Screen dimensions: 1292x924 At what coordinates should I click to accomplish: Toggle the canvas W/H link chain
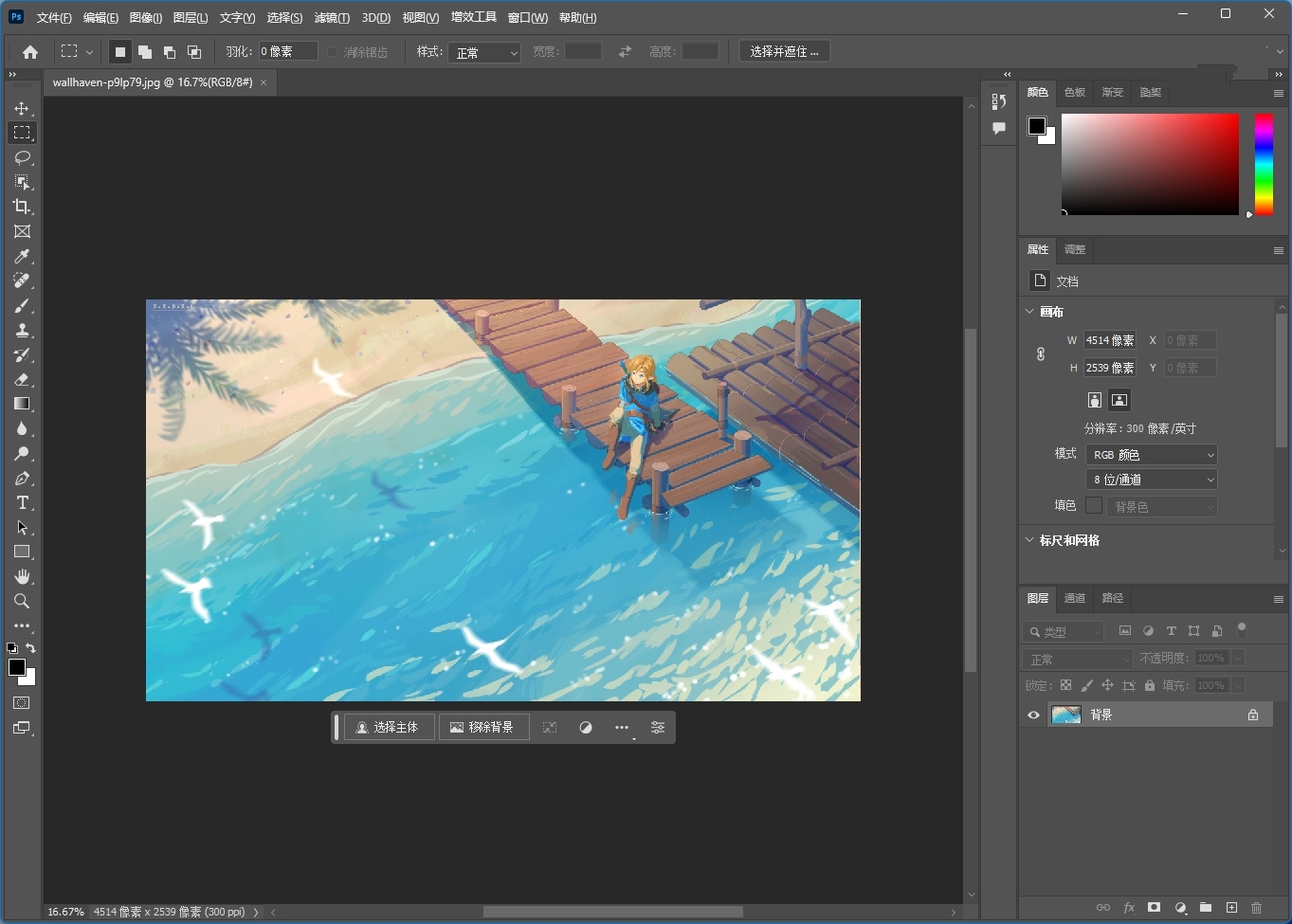point(1041,353)
